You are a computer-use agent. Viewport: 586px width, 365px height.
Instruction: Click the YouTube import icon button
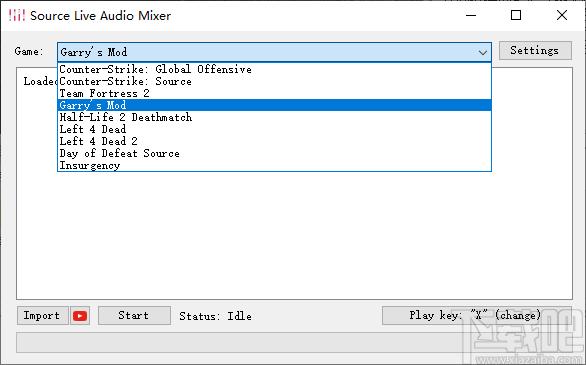coord(80,316)
